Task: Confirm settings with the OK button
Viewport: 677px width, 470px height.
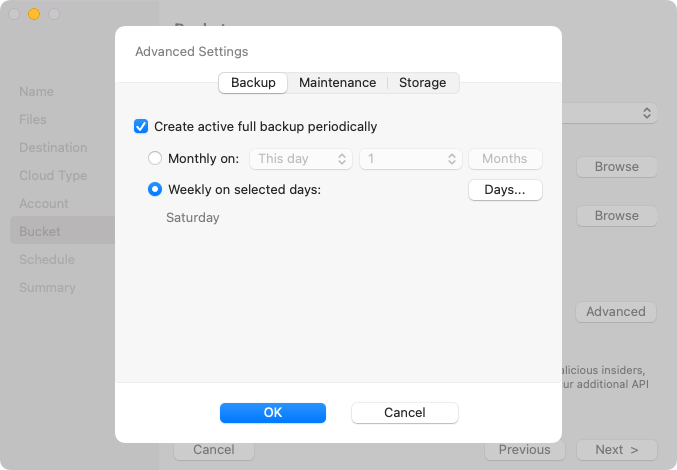Action: (273, 413)
